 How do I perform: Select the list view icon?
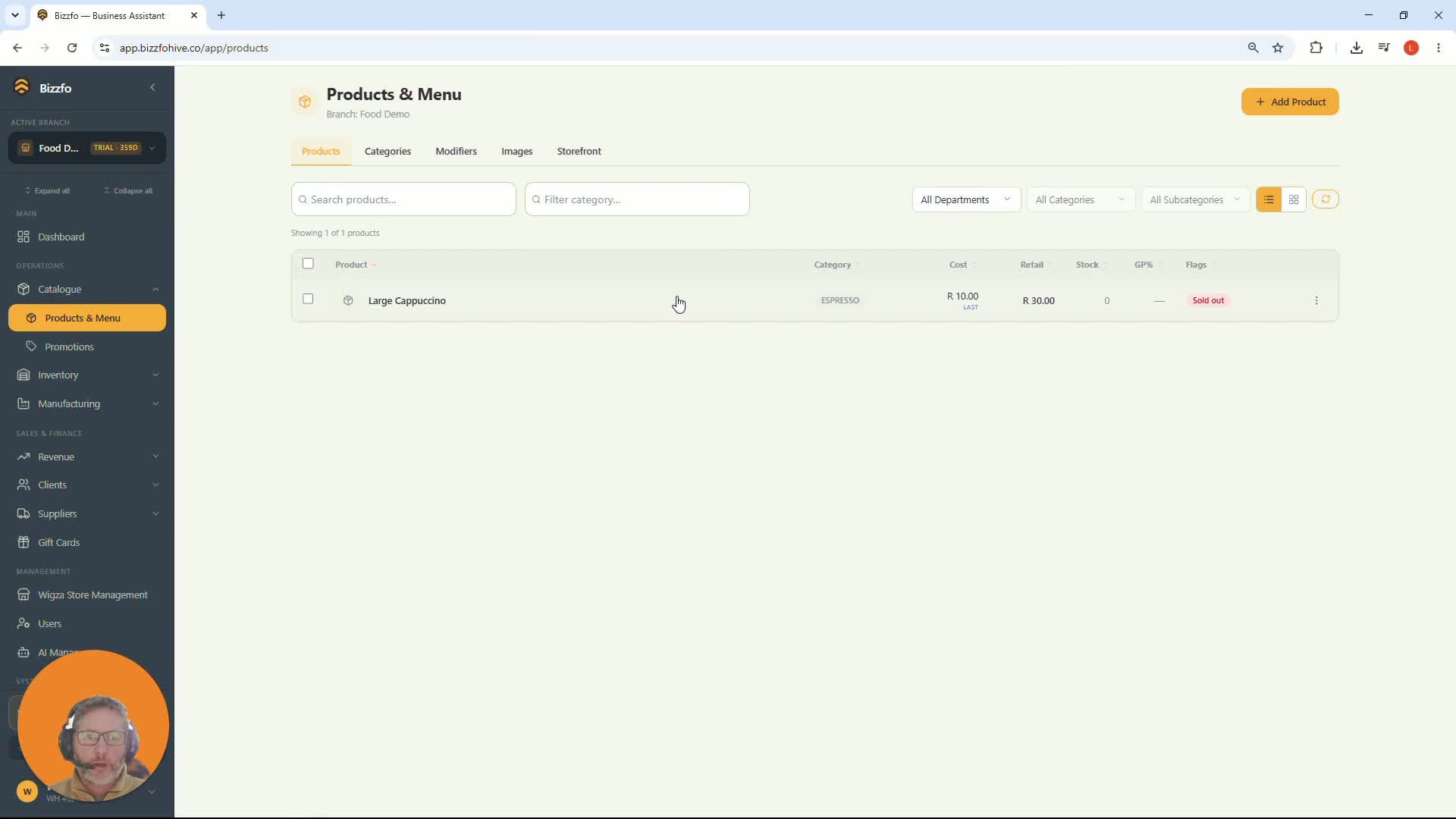pos(1269,200)
